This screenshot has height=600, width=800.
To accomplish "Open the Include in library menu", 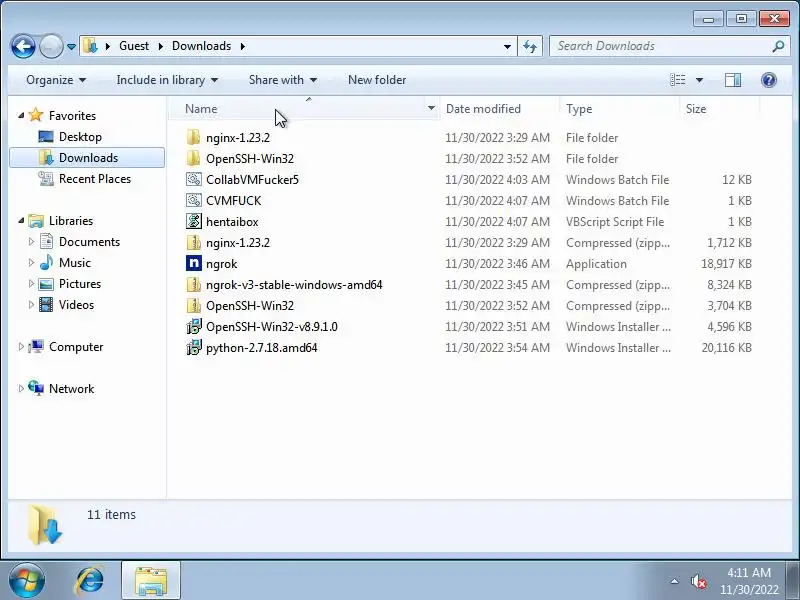I will 167,80.
